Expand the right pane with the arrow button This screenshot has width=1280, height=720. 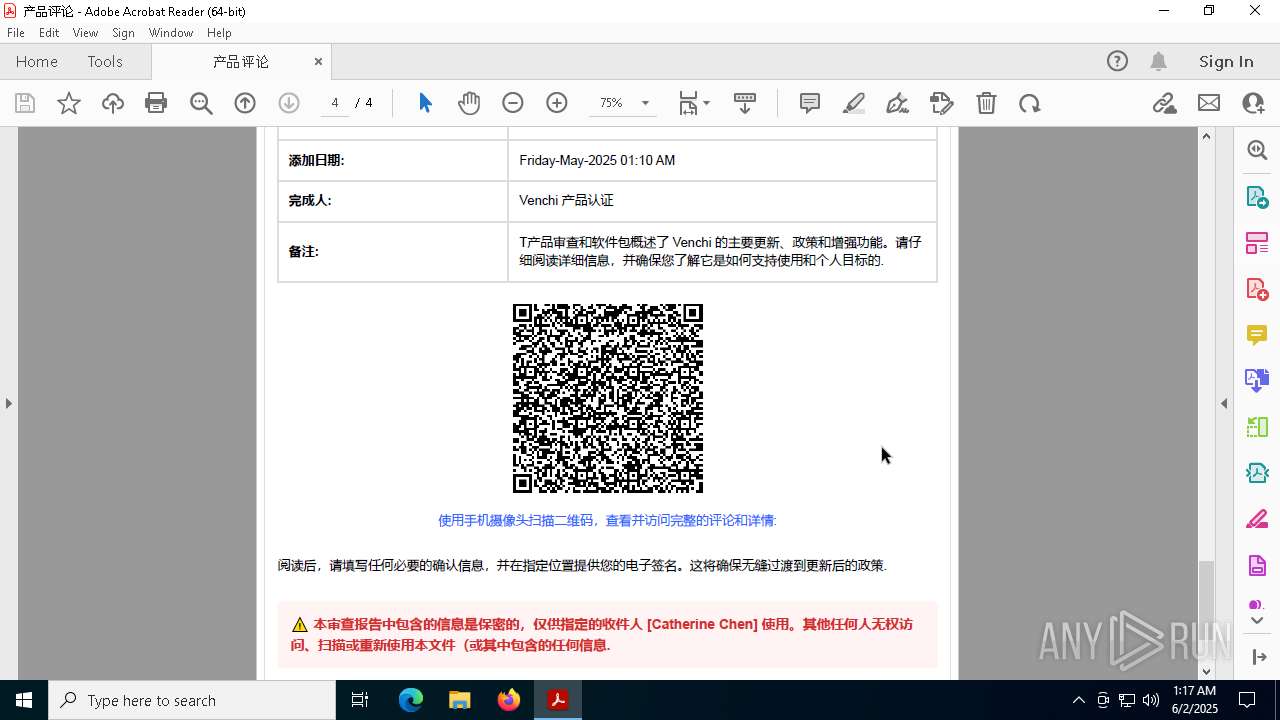coord(1259,657)
